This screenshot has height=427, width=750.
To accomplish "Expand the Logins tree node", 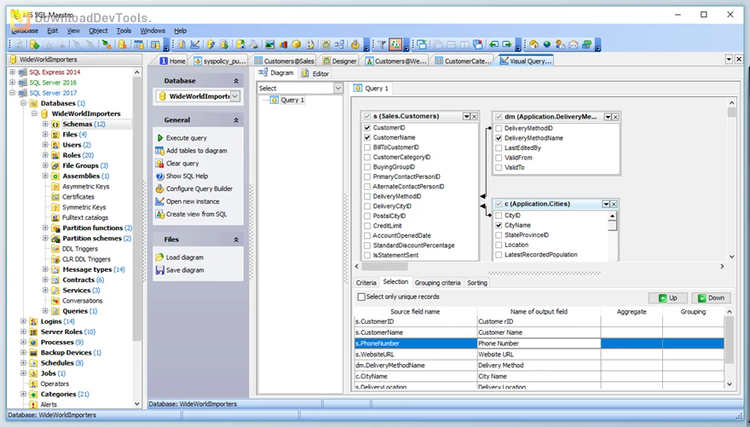I will [x=23, y=321].
